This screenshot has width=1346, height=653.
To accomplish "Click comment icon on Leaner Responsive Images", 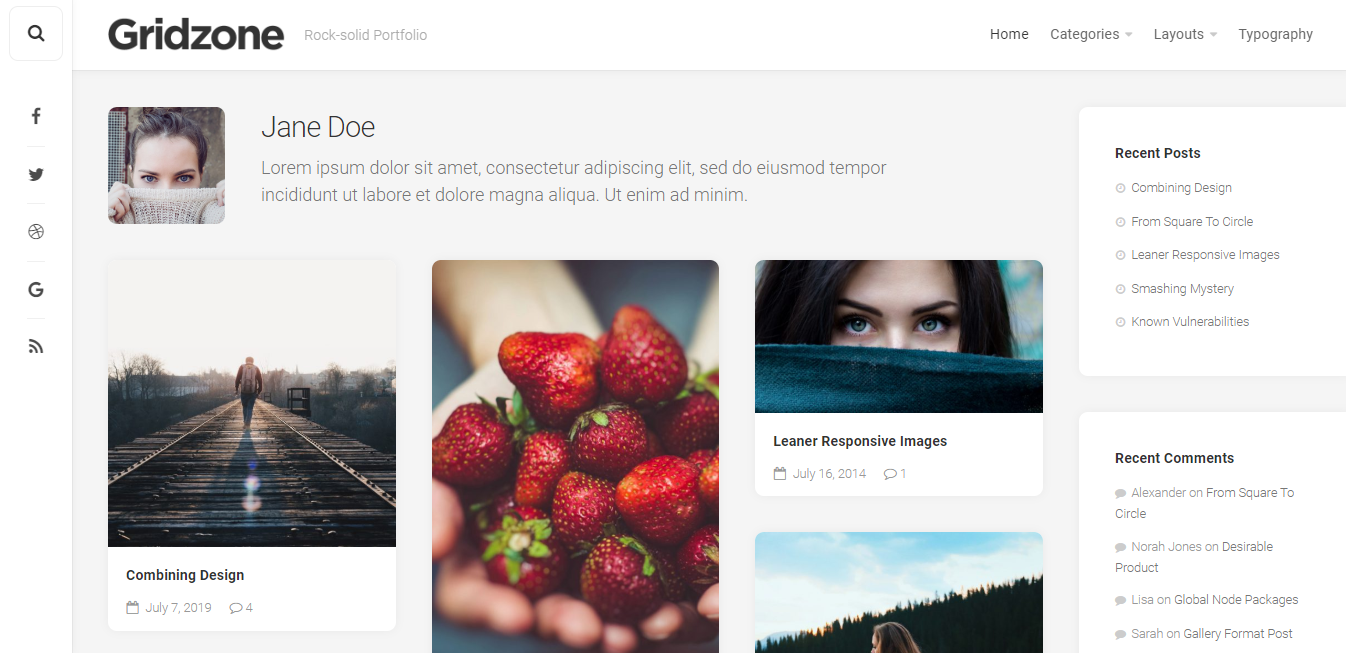I will coord(890,474).
